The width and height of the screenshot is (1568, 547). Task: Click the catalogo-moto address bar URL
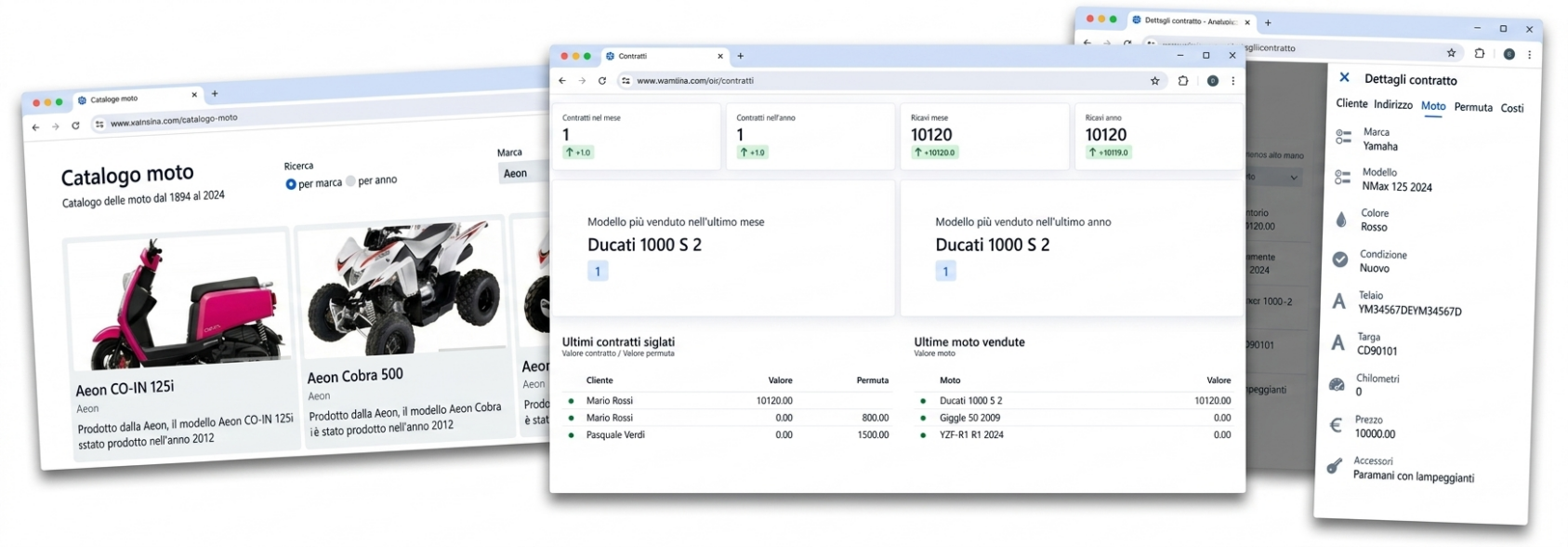[174, 121]
